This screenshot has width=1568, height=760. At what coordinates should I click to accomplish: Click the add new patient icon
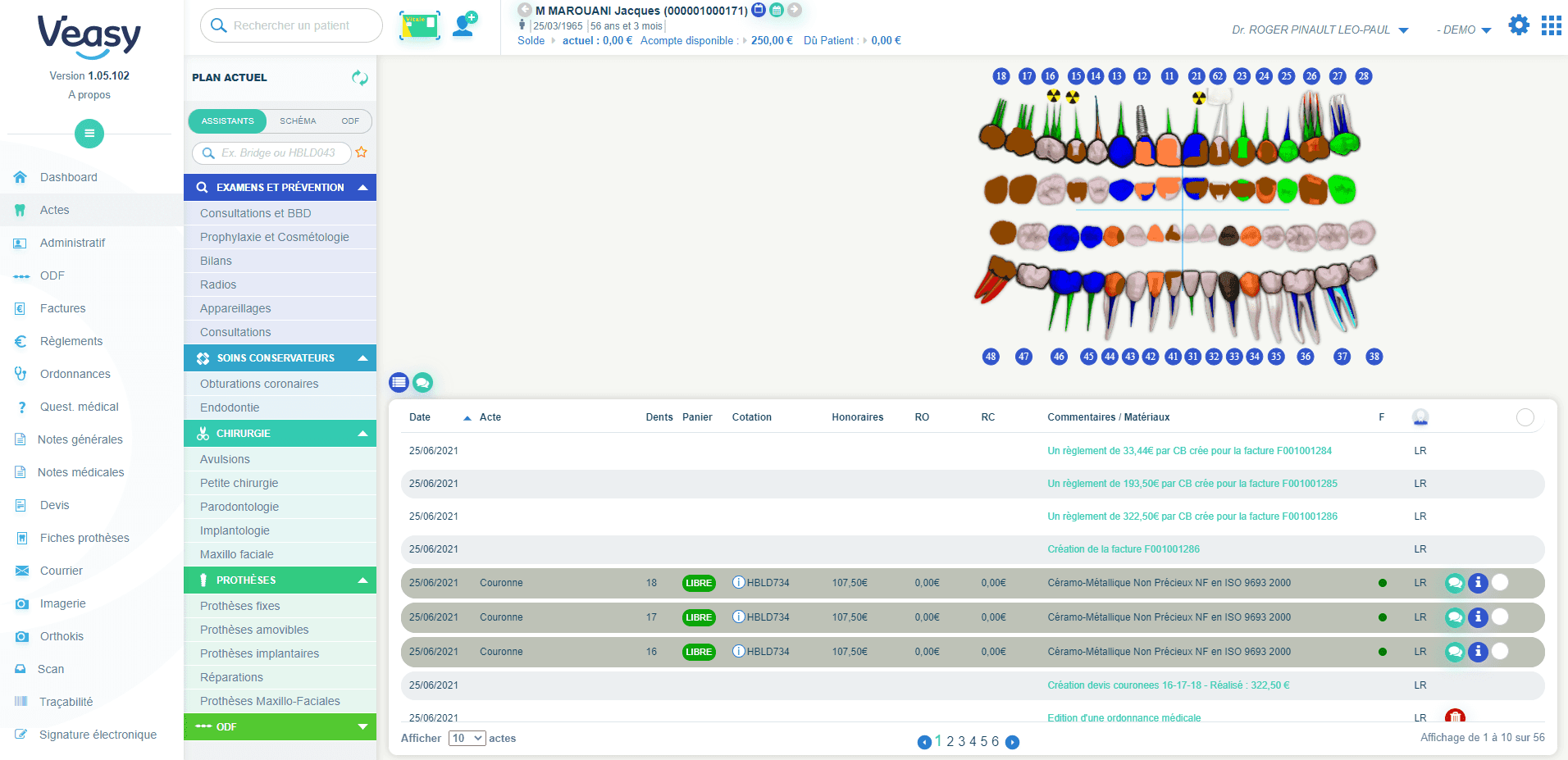point(465,25)
